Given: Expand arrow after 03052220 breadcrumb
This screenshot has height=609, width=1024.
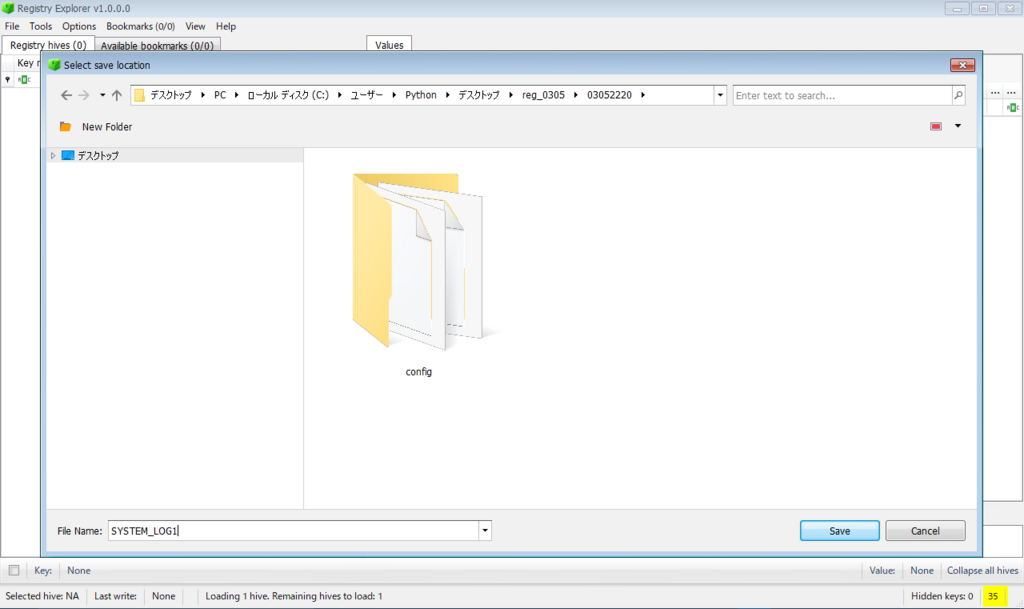Looking at the screenshot, I should point(643,95).
